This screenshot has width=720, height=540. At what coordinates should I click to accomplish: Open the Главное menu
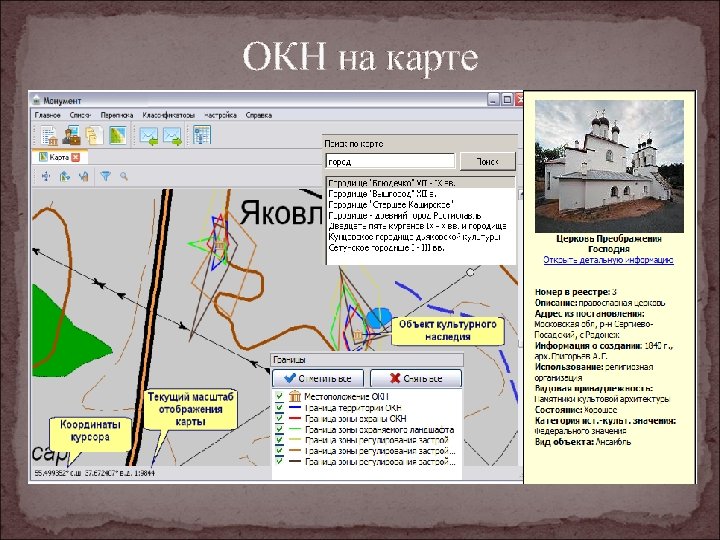(x=48, y=115)
